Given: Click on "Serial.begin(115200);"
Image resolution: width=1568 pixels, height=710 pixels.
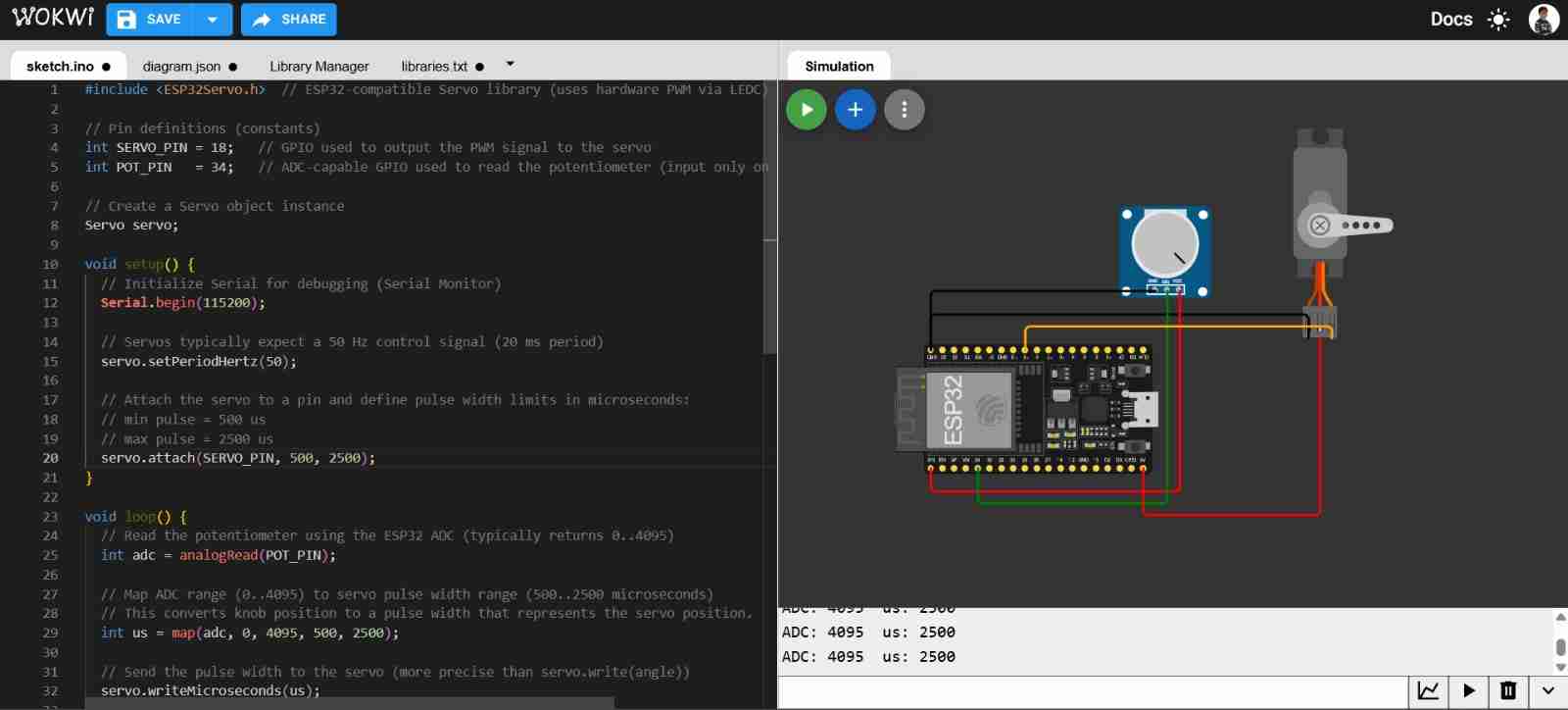Looking at the screenshot, I should coord(182,302).
